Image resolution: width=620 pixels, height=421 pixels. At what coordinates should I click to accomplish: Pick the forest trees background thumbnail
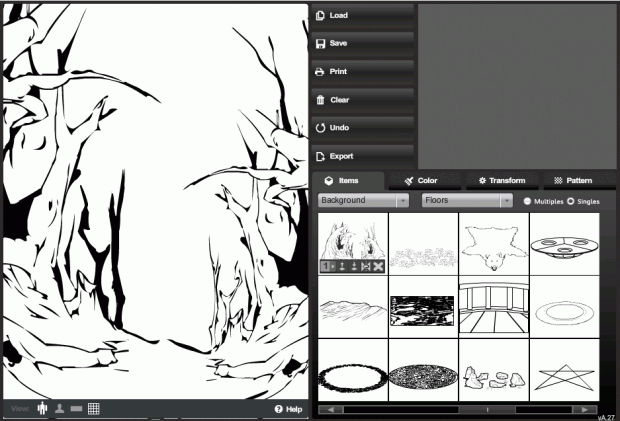coord(353,240)
